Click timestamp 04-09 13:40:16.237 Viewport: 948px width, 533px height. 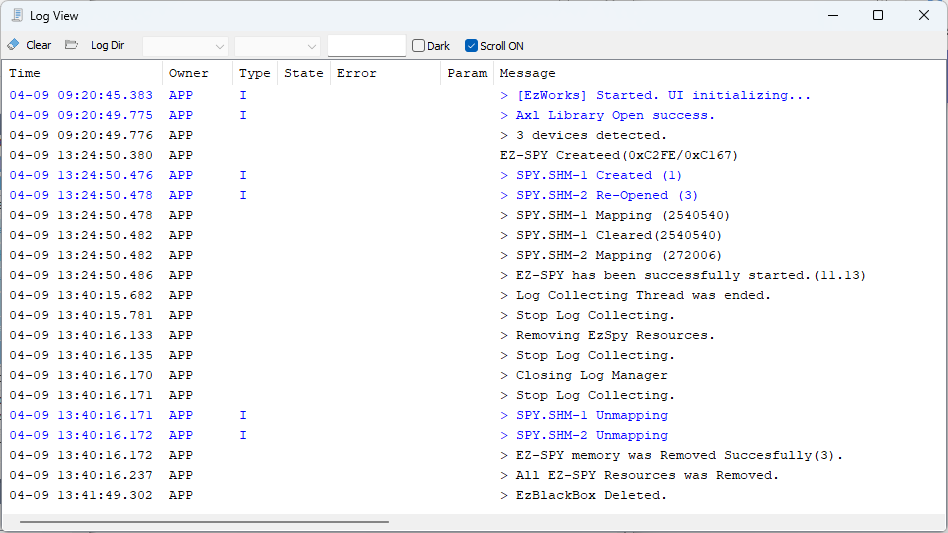coord(81,475)
